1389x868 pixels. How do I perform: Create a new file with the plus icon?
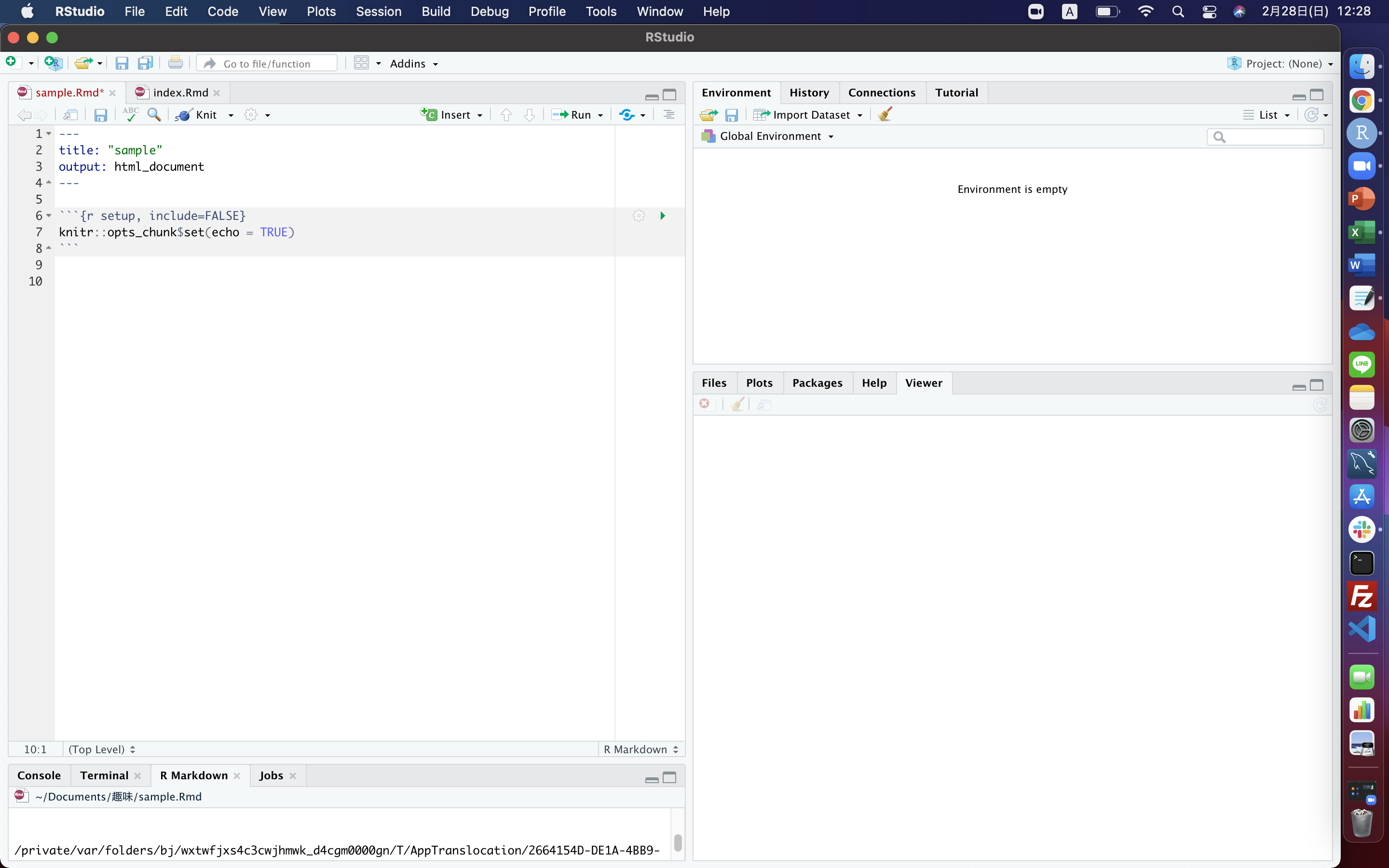click(x=12, y=63)
